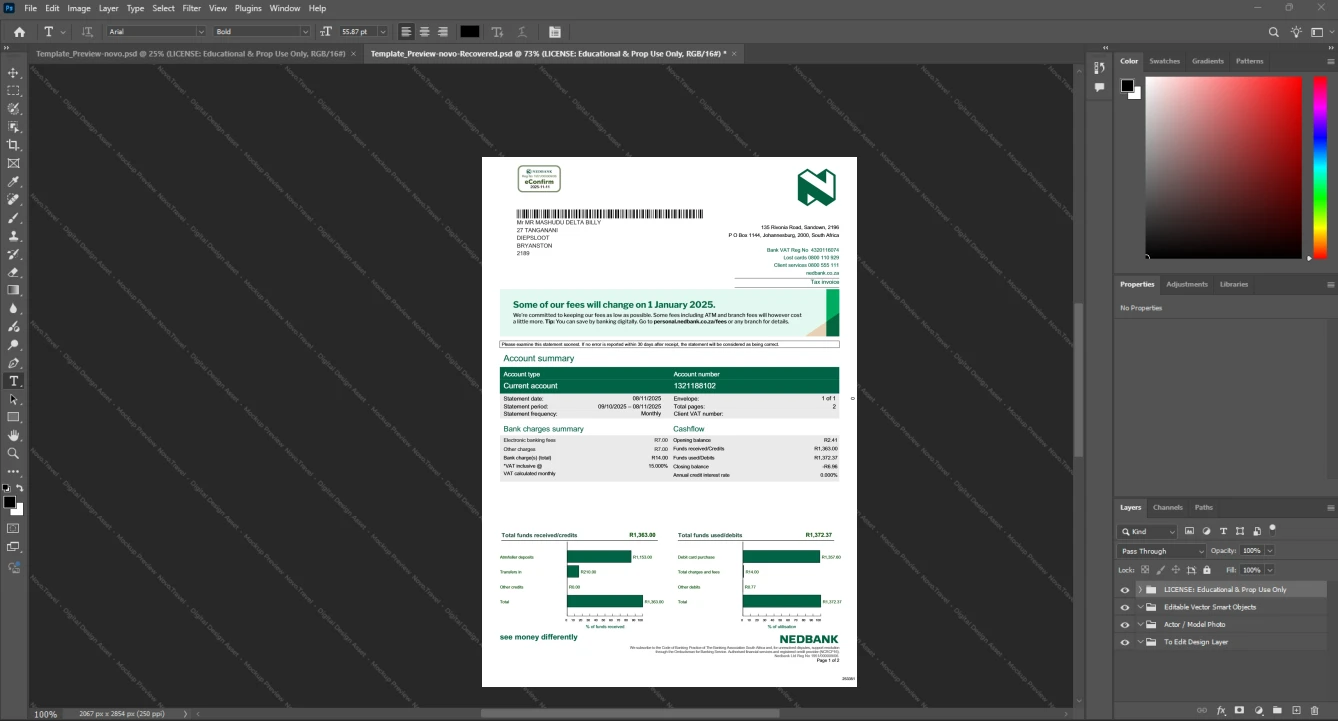Collapse the Editable Vector Smart Objects group
The width and height of the screenshot is (1338, 721).
1139,607
